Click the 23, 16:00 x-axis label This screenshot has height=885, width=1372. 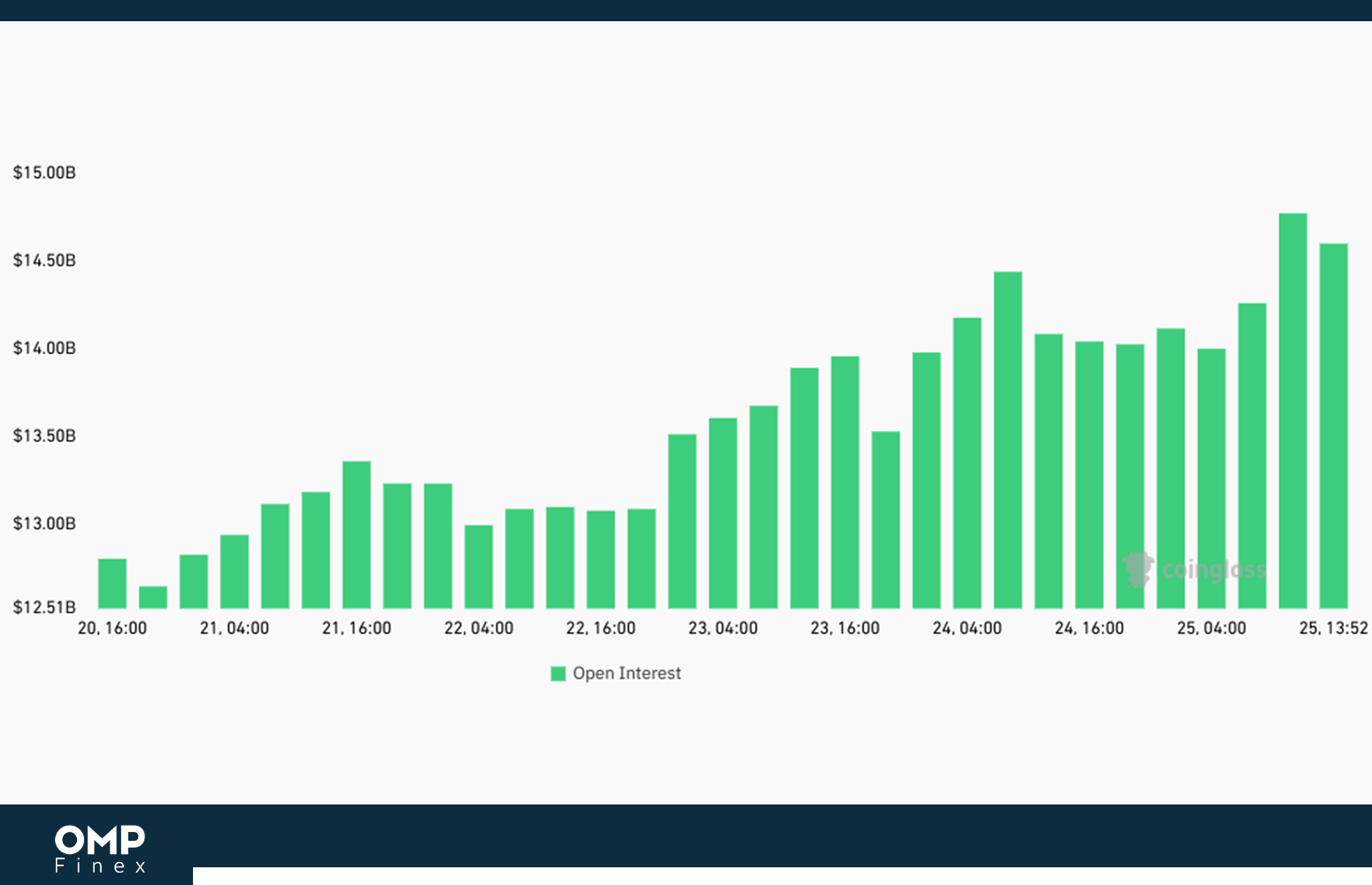tap(845, 628)
